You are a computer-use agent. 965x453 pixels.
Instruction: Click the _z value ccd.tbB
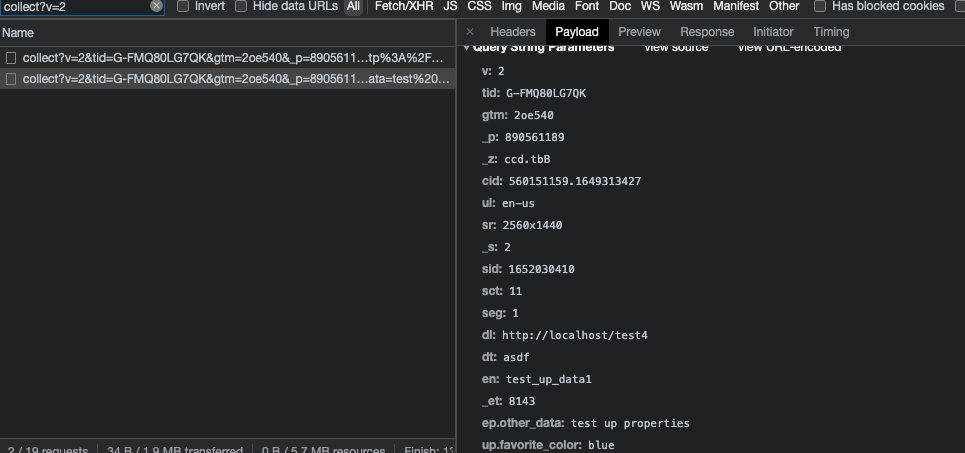click(x=527, y=159)
